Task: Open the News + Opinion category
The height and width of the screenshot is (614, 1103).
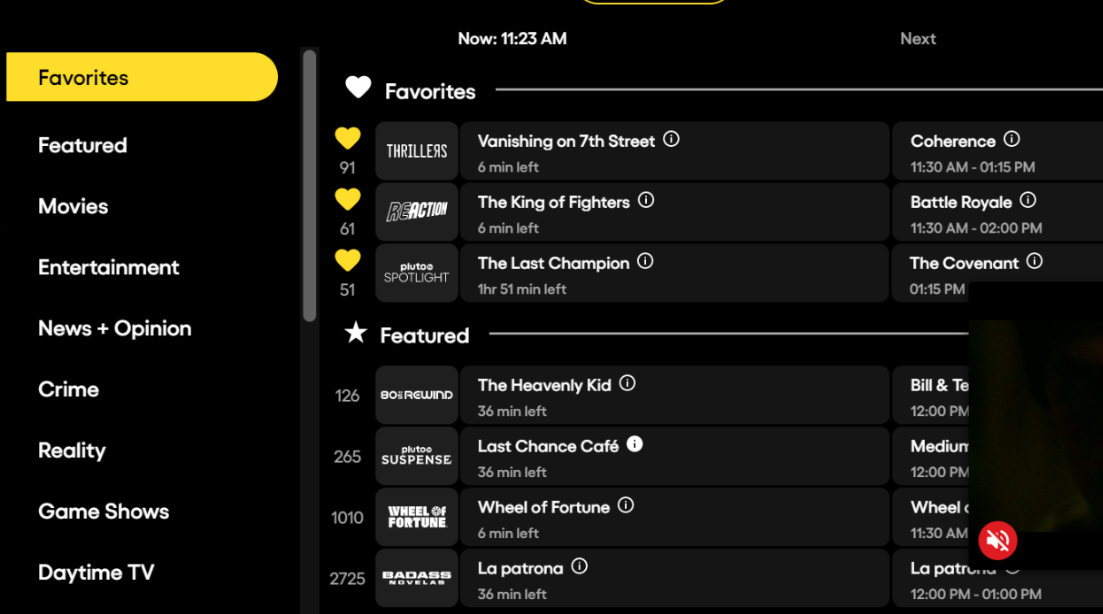Action: pyautogui.click(x=115, y=329)
